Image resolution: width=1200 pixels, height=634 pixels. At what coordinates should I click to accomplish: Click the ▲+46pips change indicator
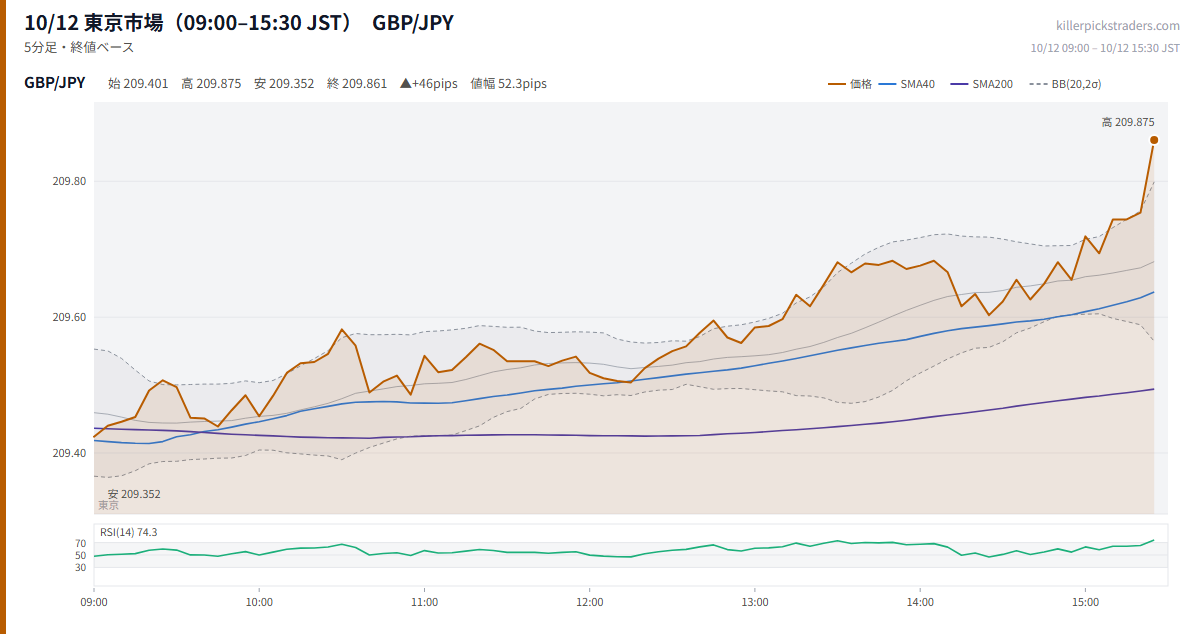[x=429, y=84]
